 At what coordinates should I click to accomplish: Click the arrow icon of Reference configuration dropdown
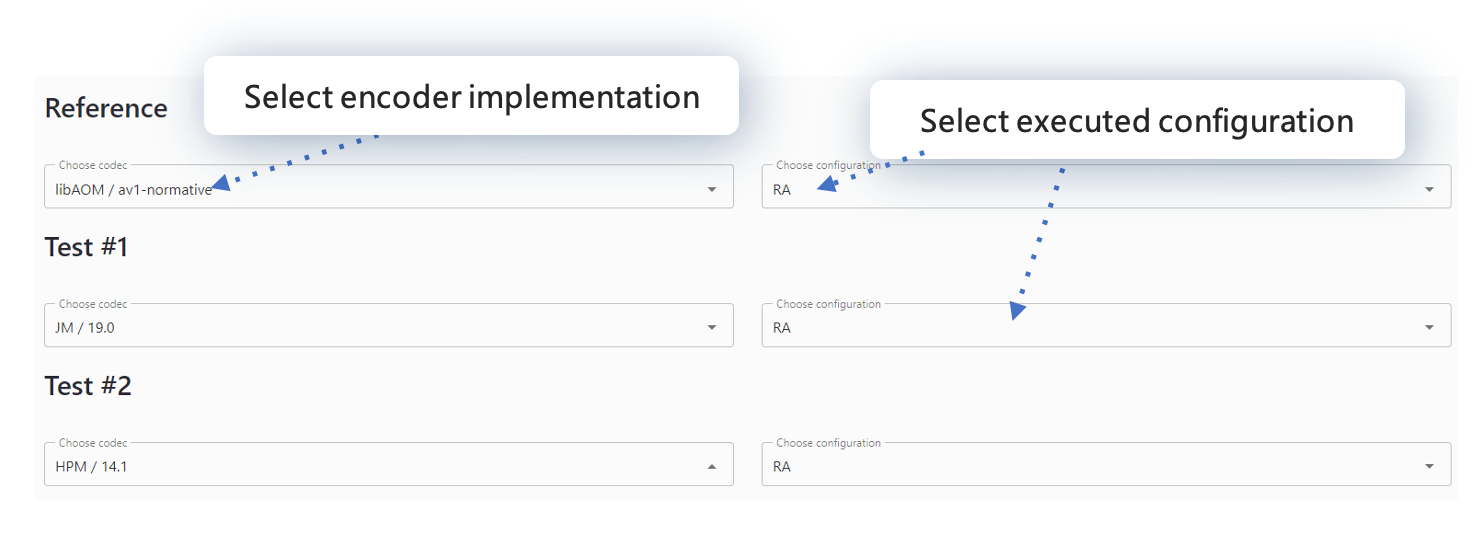1429,189
